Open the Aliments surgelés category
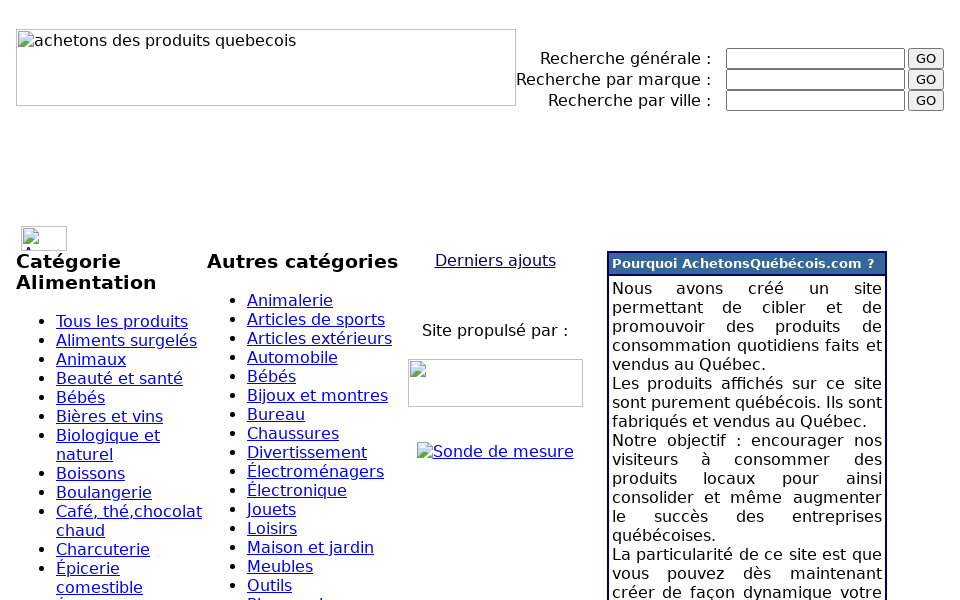 (x=126, y=340)
